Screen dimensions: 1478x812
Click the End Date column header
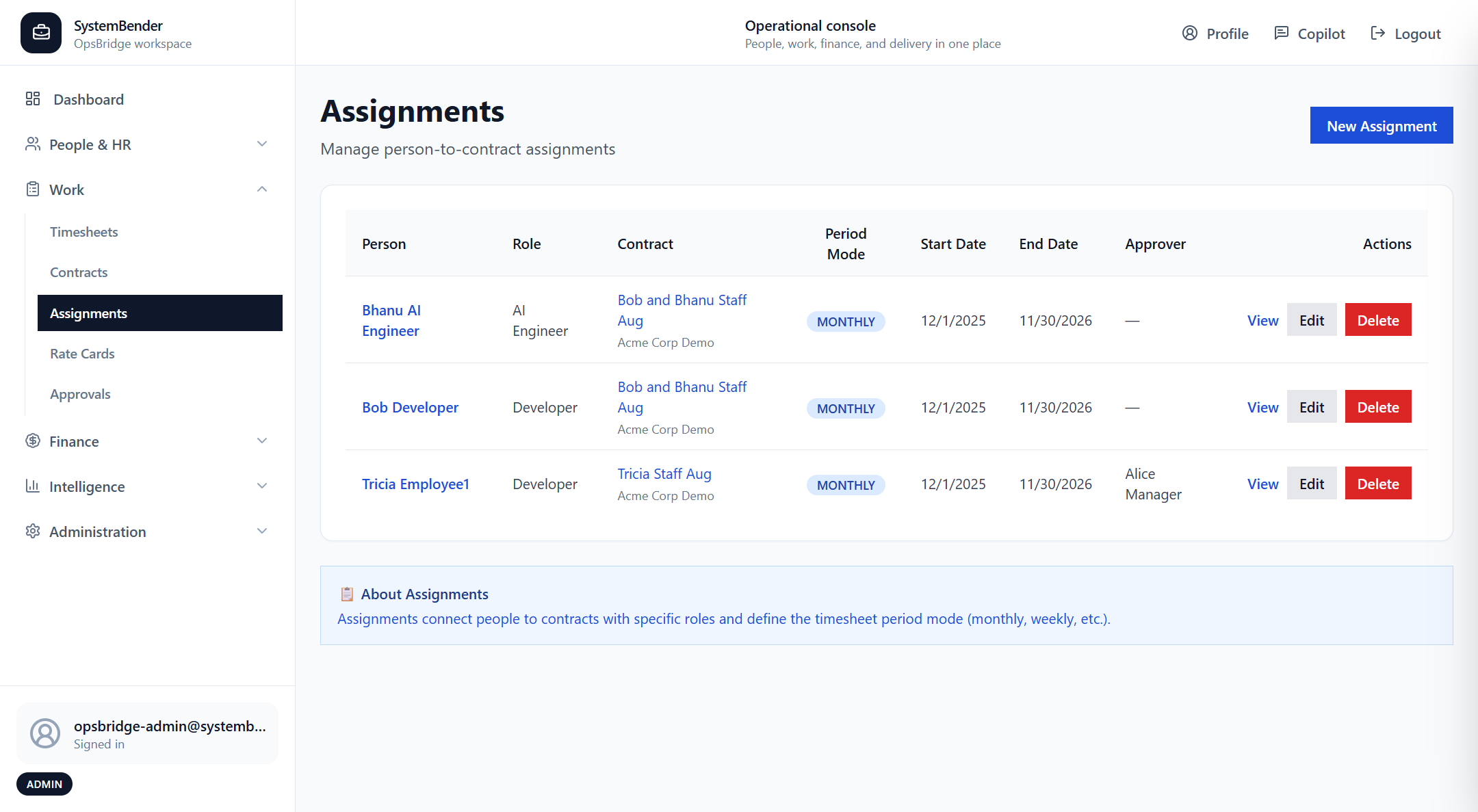1048,244
